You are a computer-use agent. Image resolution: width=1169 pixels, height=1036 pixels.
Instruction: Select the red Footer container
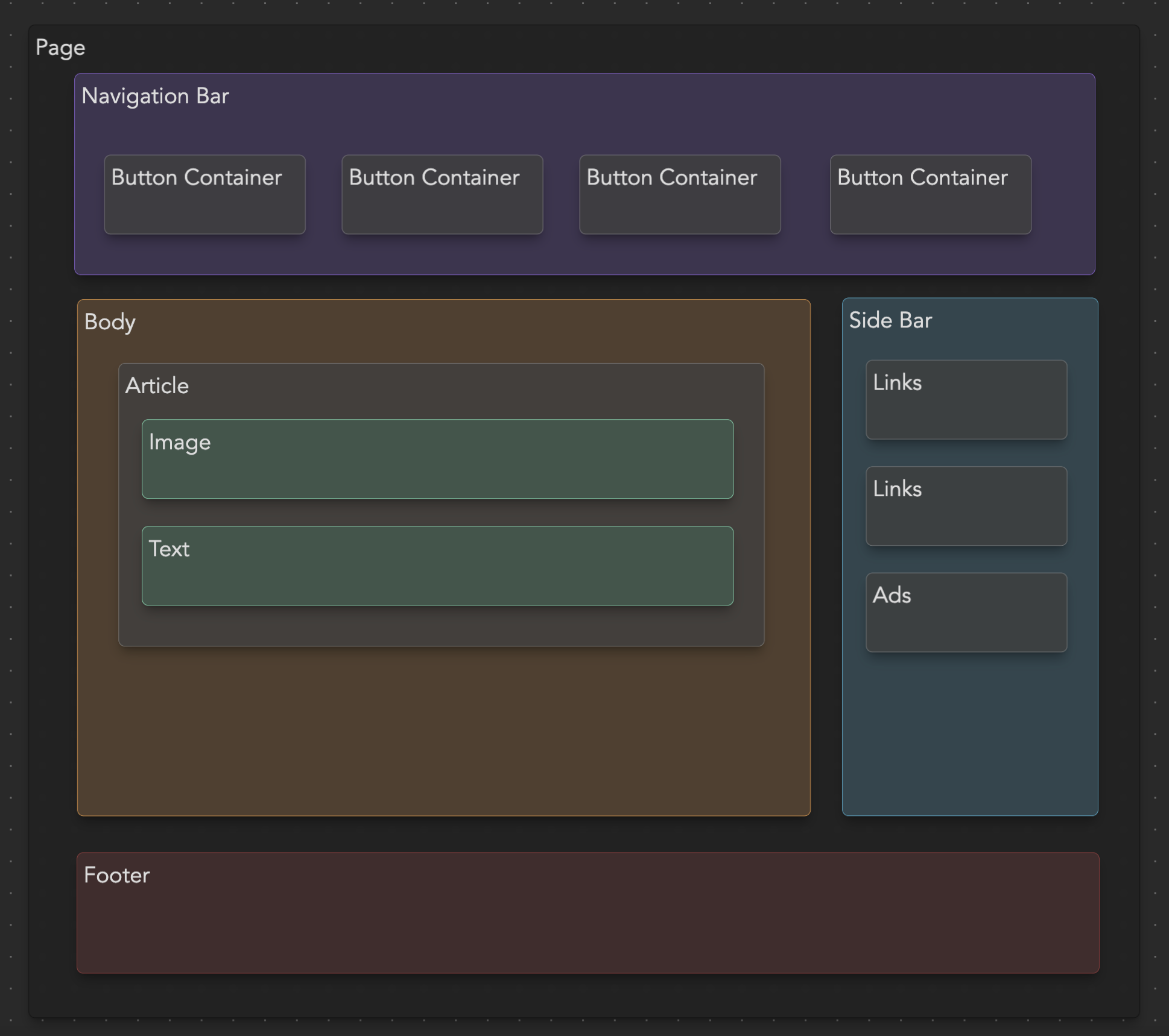click(588, 923)
